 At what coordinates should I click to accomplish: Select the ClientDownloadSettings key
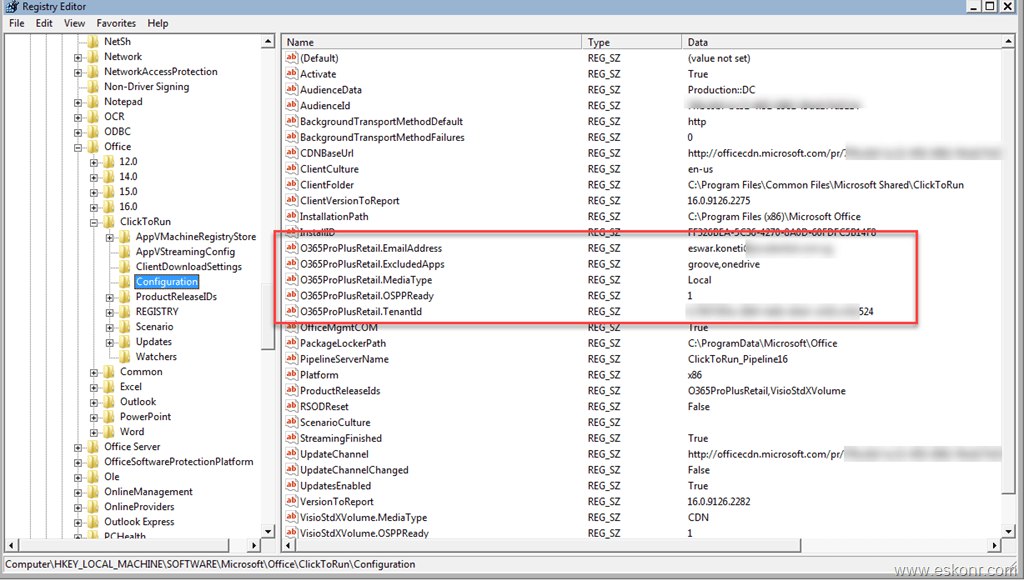(189, 266)
